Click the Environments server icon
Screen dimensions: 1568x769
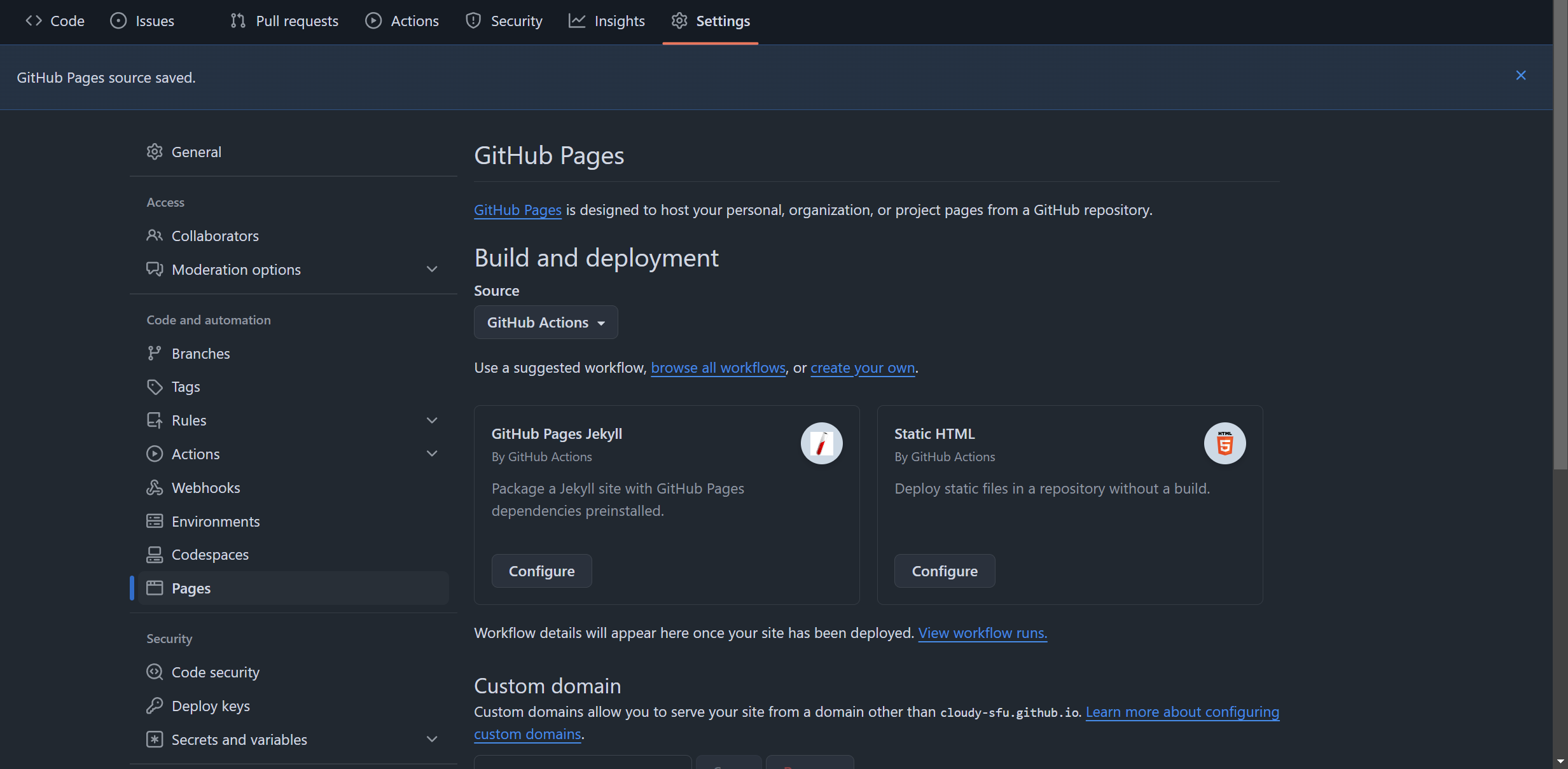155,522
